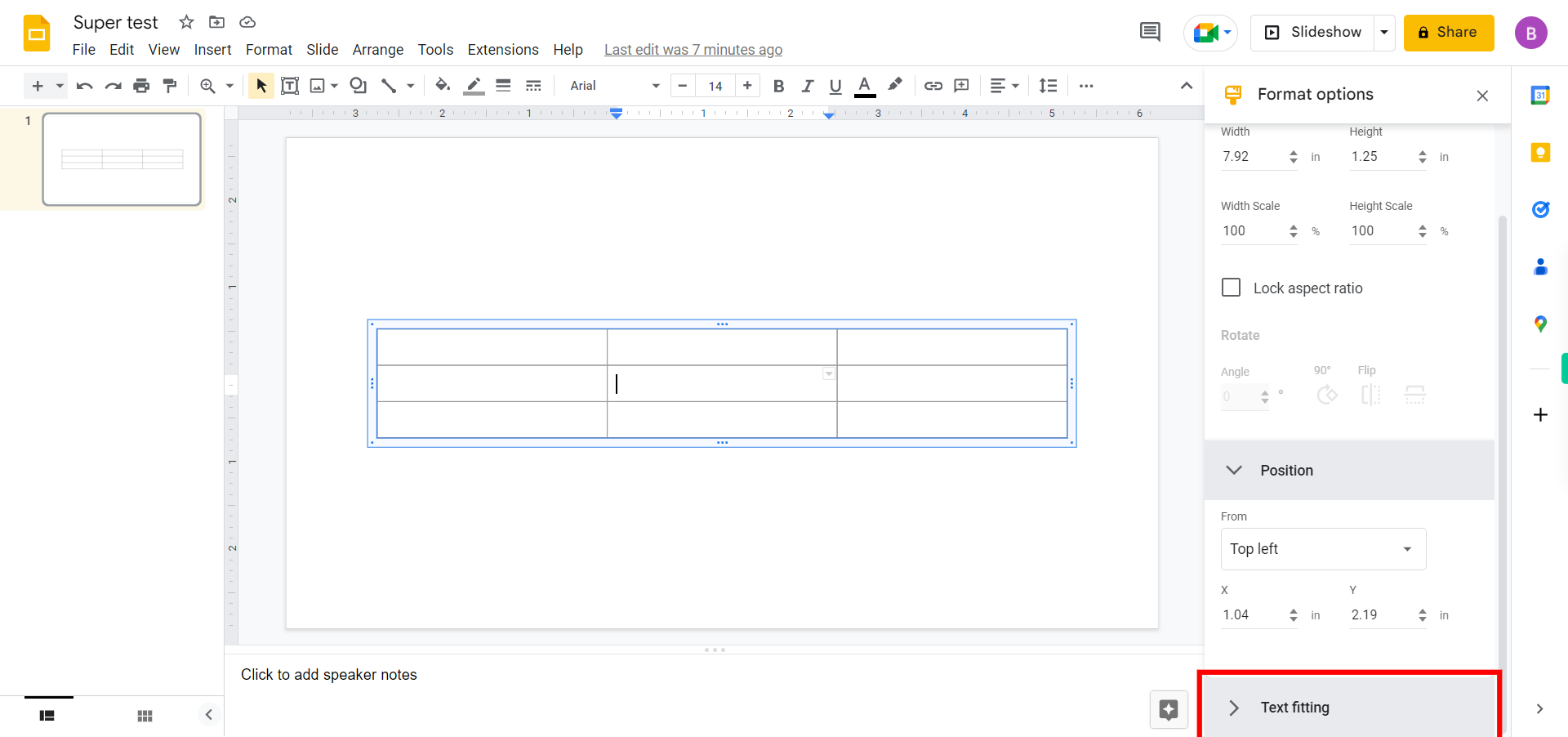The height and width of the screenshot is (737, 1568).
Task: Click the Redo arrow in toolbar
Action: pos(113,86)
